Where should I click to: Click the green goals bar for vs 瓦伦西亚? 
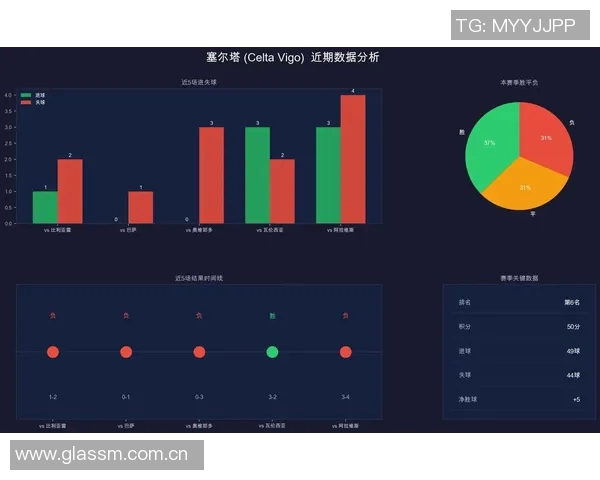click(x=258, y=175)
